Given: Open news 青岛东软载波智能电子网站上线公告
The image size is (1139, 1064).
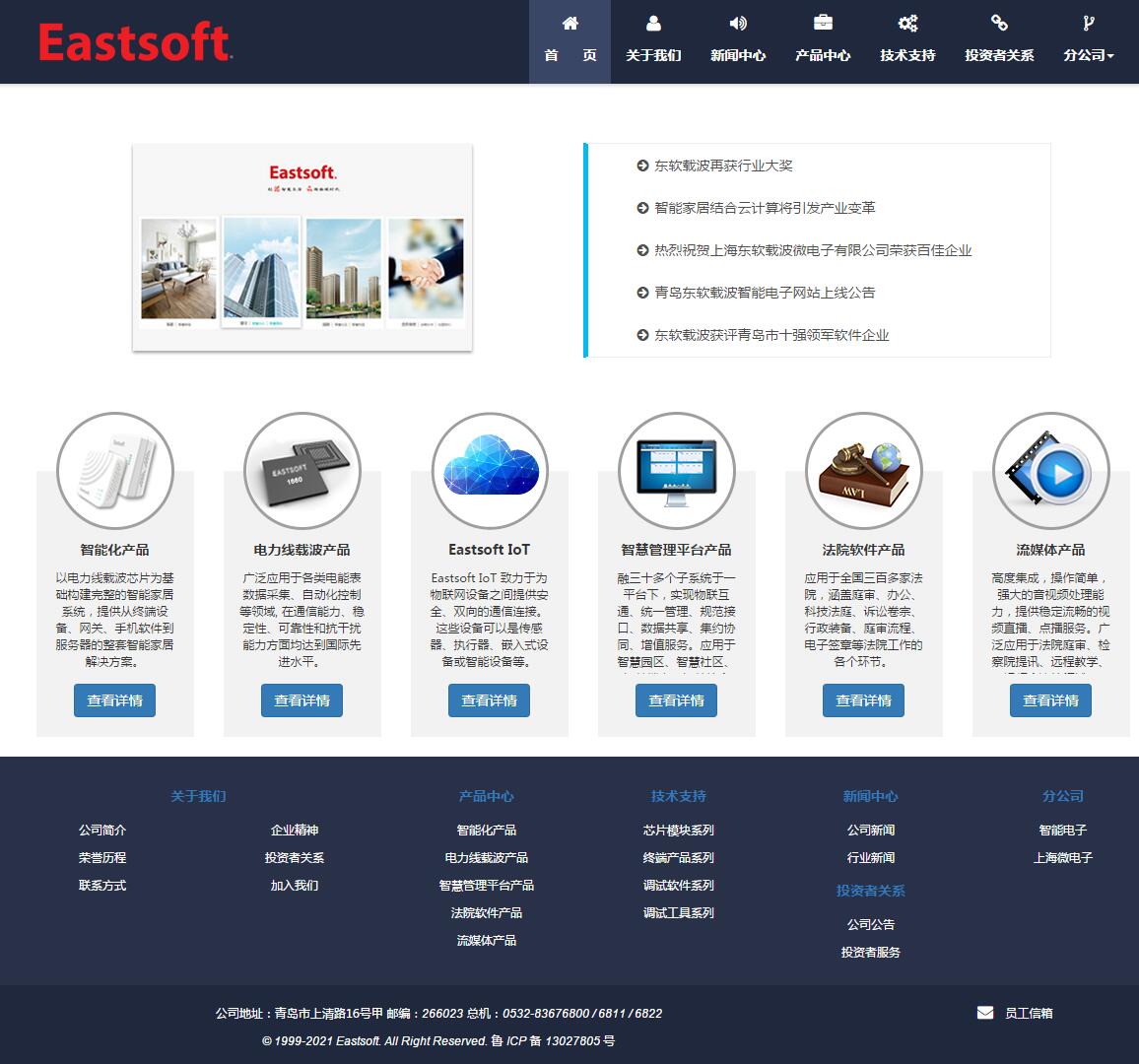Looking at the screenshot, I should click(765, 293).
